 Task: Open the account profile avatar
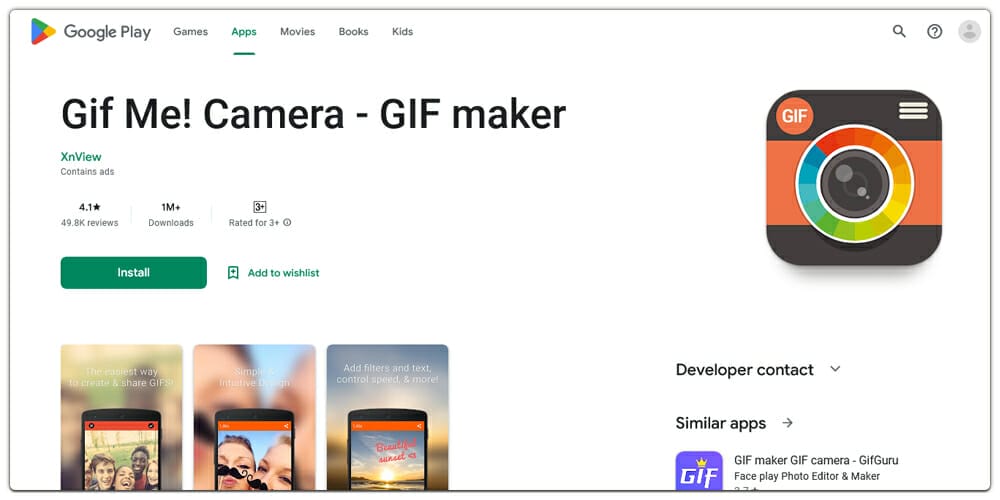coord(969,31)
